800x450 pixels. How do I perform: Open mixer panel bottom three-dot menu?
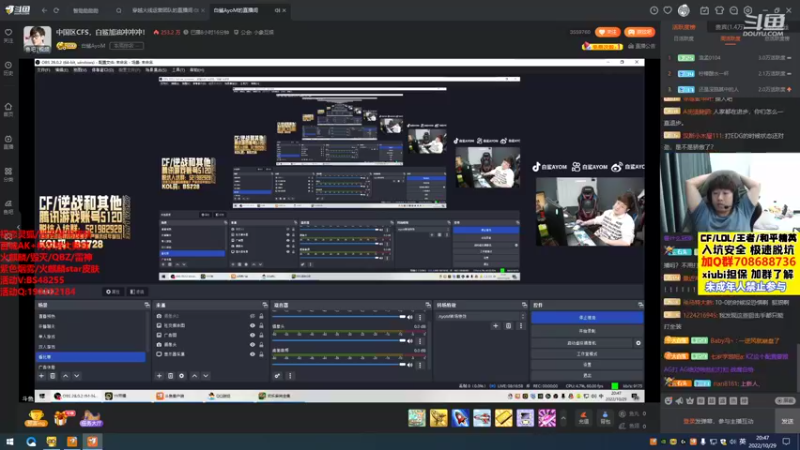pyautogui.click(x=290, y=376)
